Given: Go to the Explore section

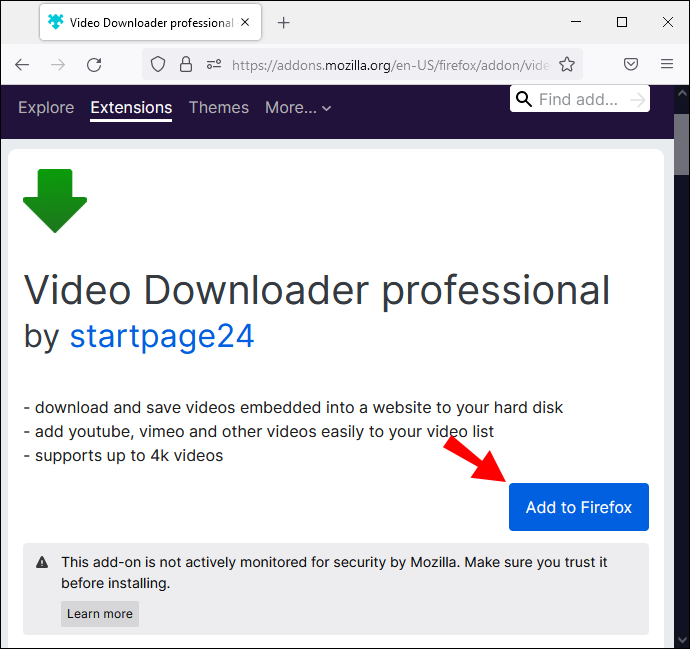Looking at the screenshot, I should (46, 107).
